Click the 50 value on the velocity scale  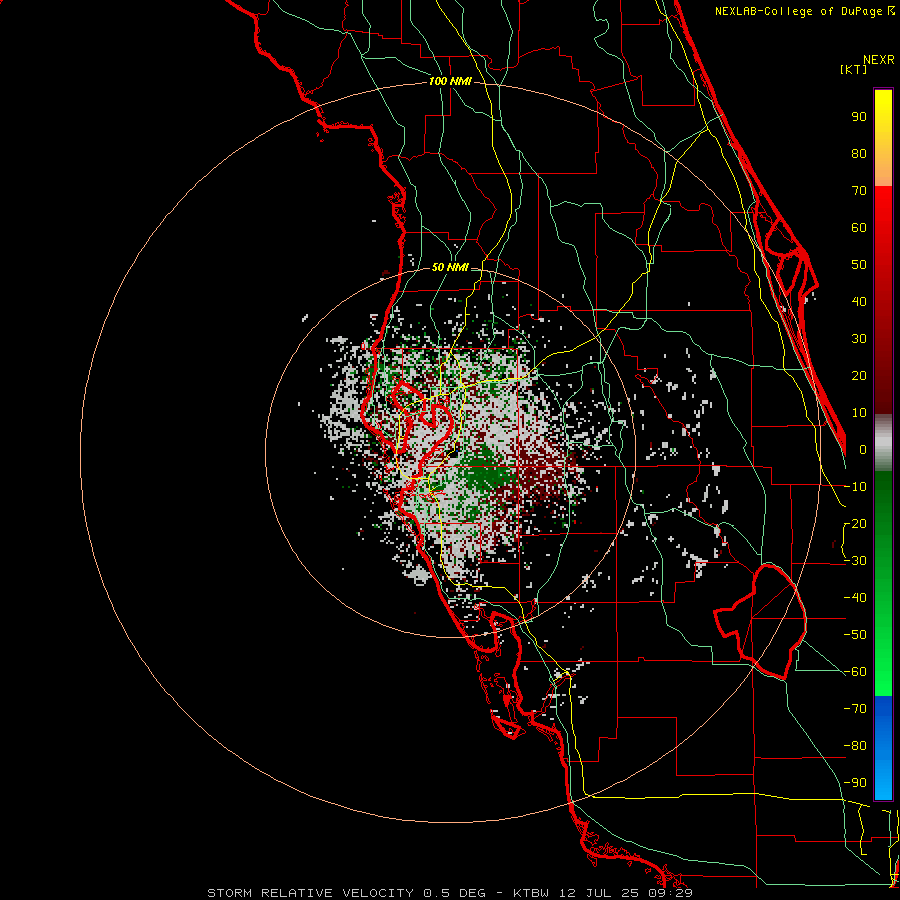coord(859,265)
